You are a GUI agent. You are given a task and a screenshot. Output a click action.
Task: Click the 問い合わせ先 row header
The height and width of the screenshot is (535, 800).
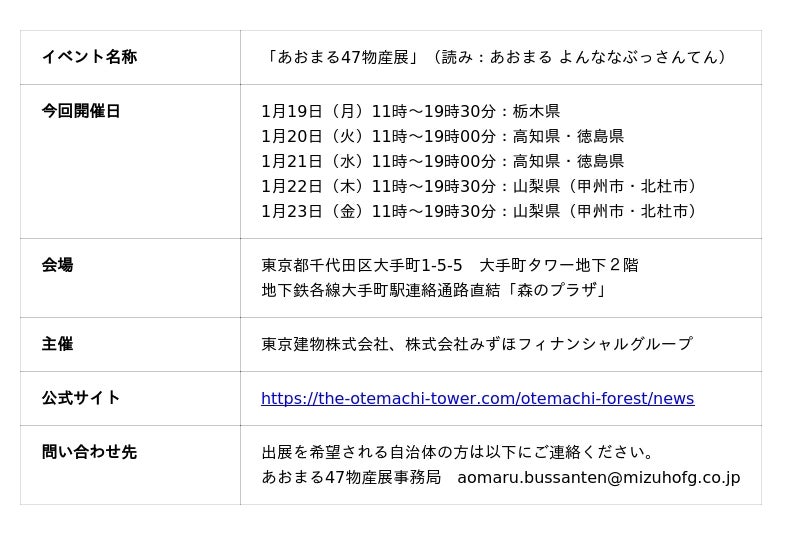[89, 452]
